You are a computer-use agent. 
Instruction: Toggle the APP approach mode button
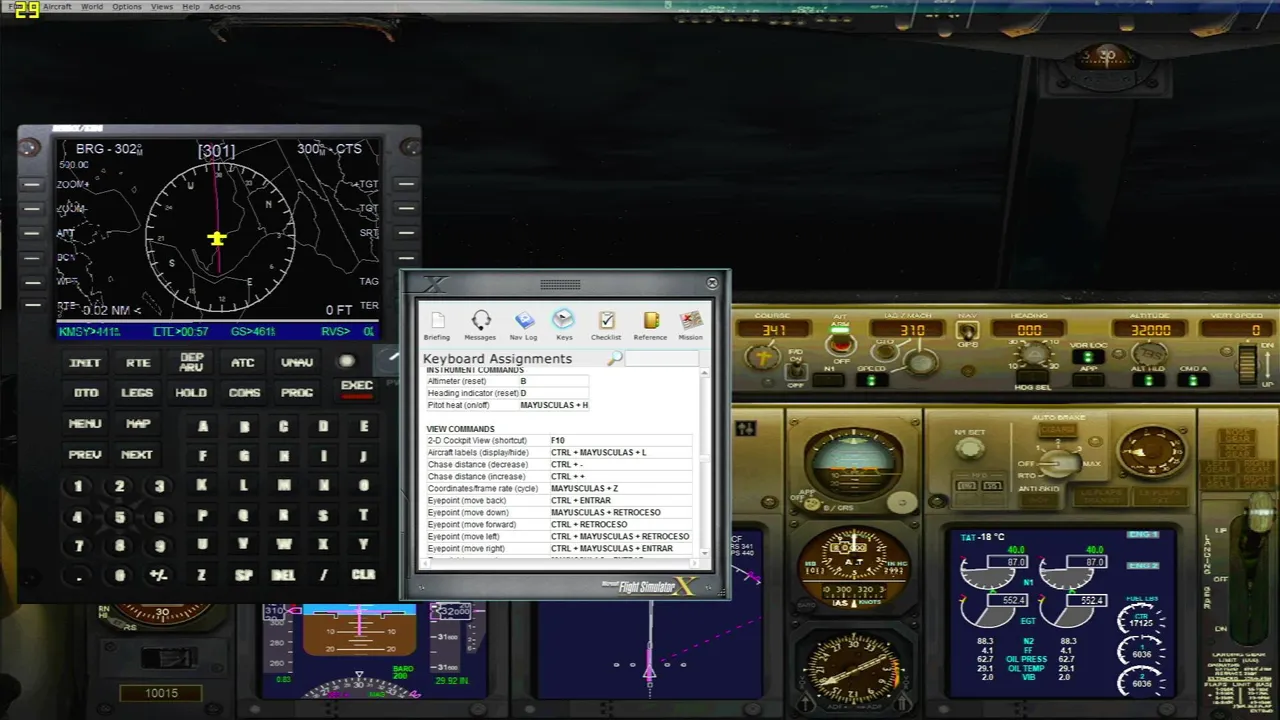point(1087,380)
